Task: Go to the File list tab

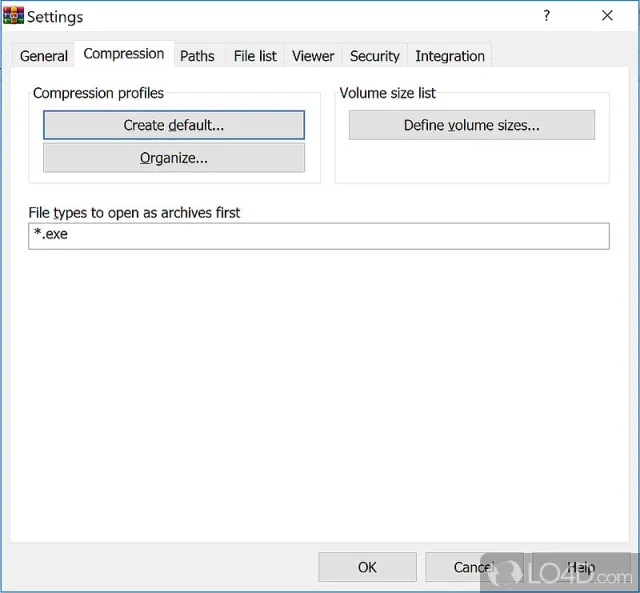Action: (x=255, y=56)
